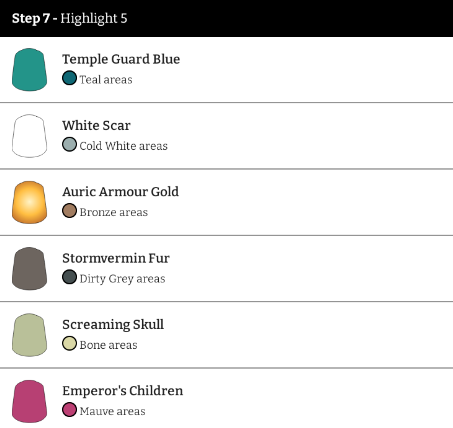
Task: Click the Auric Armour Gold title text
Action: [x=120, y=192]
